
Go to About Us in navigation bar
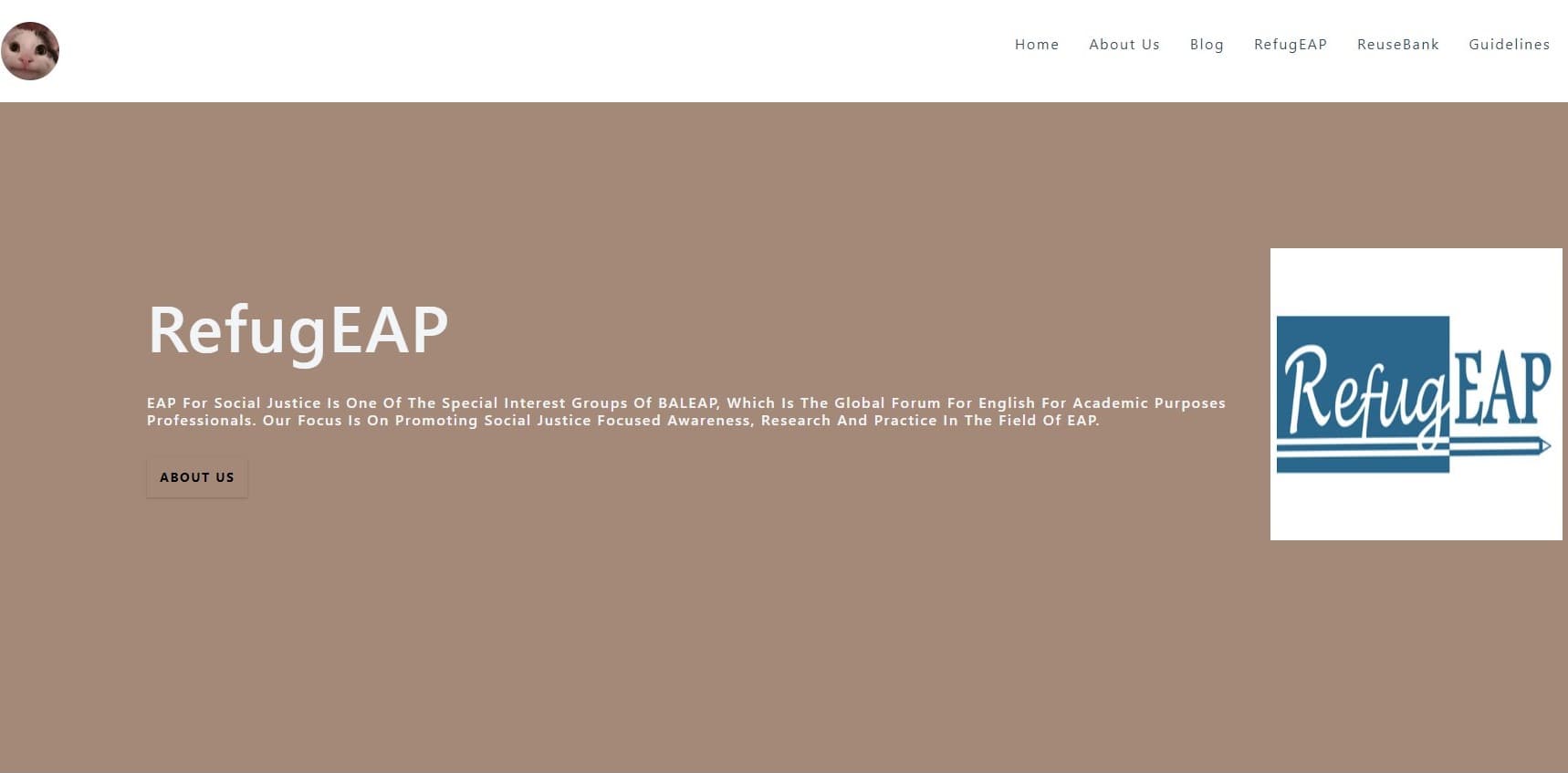pos(1124,45)
